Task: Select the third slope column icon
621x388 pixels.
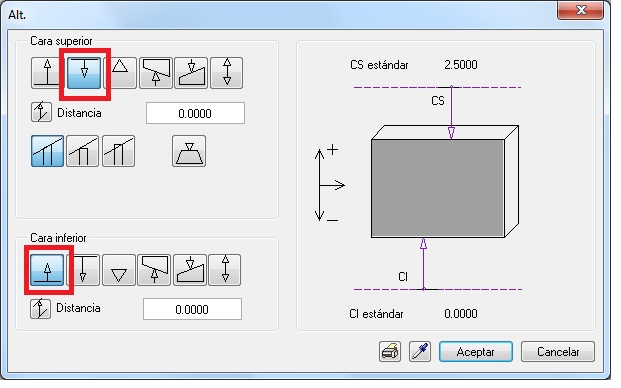Action: [x=118, y=151]
